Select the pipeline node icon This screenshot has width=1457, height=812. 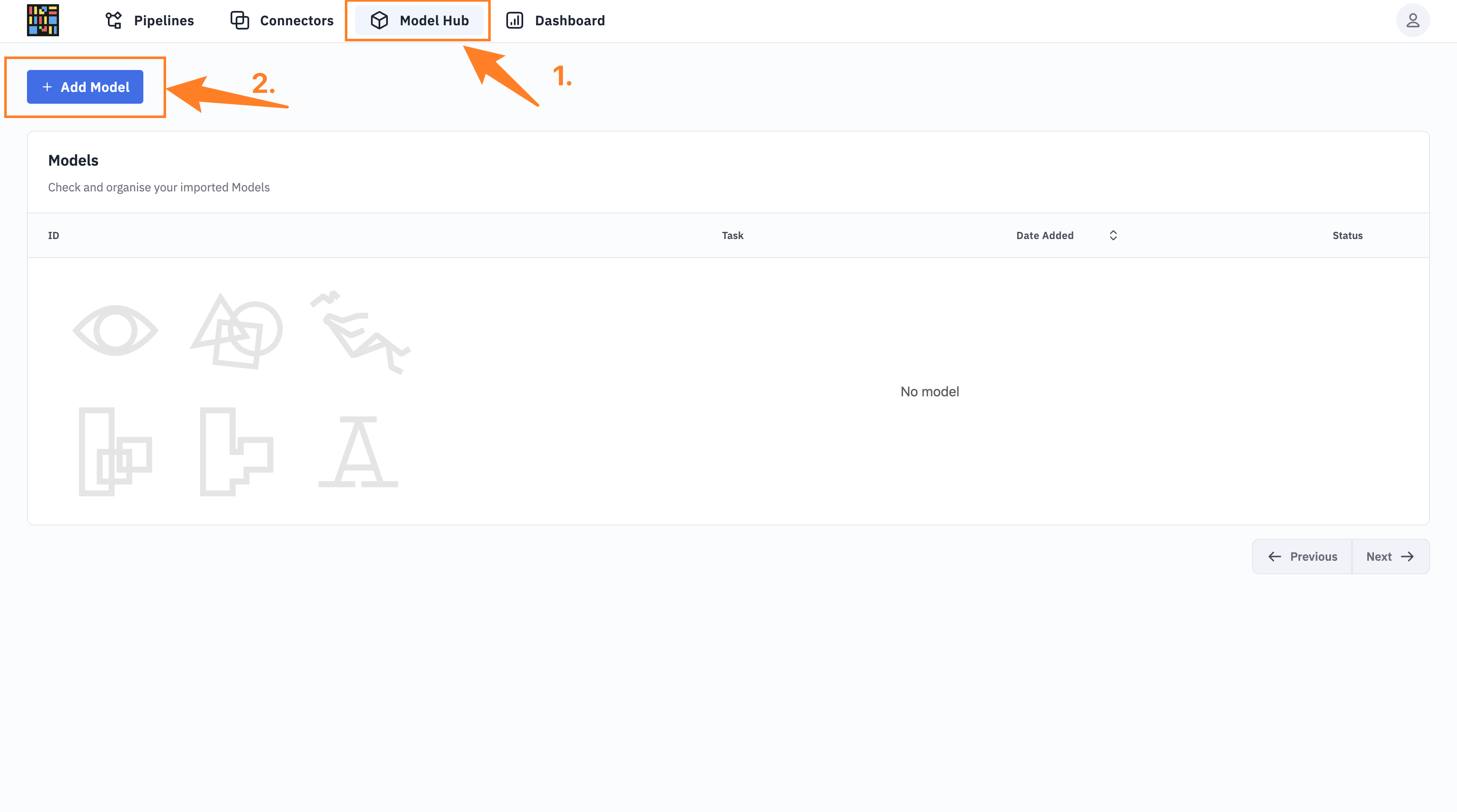tap(113, 20)
